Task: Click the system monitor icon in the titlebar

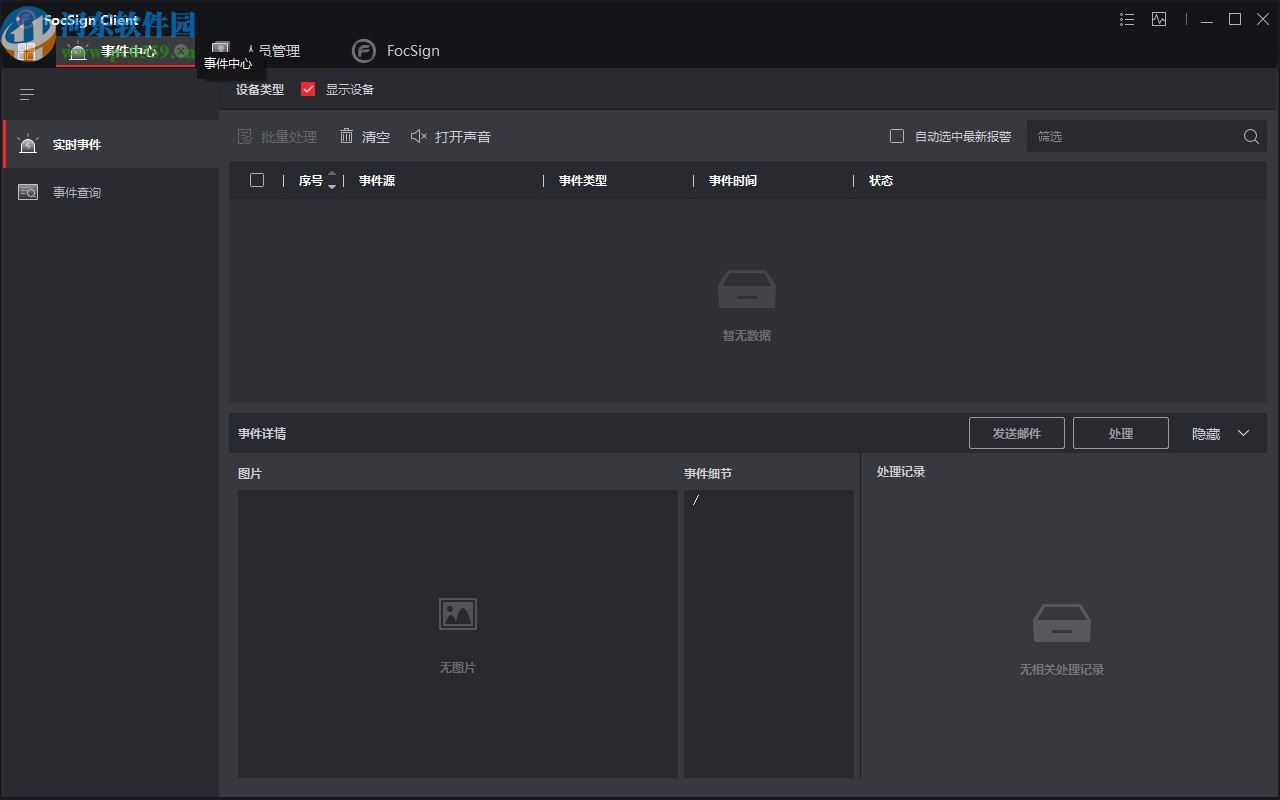Action: (x=1159, y=19)
